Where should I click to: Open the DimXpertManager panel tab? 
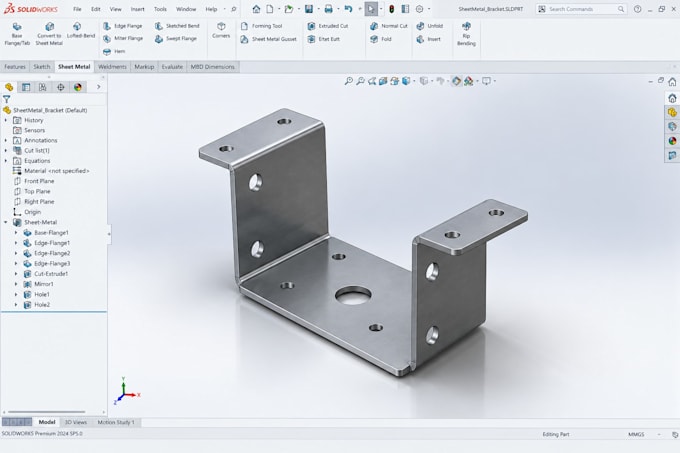click(60, 87)
